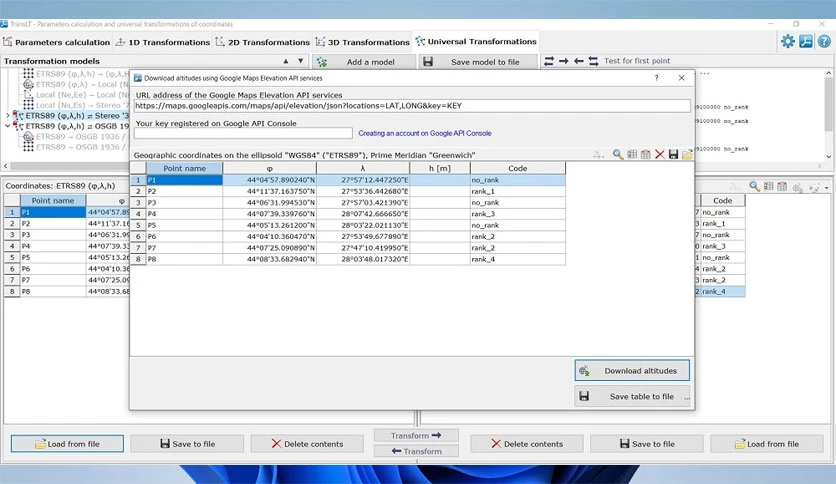Open the PDF manual icon beside the gear

806,41
